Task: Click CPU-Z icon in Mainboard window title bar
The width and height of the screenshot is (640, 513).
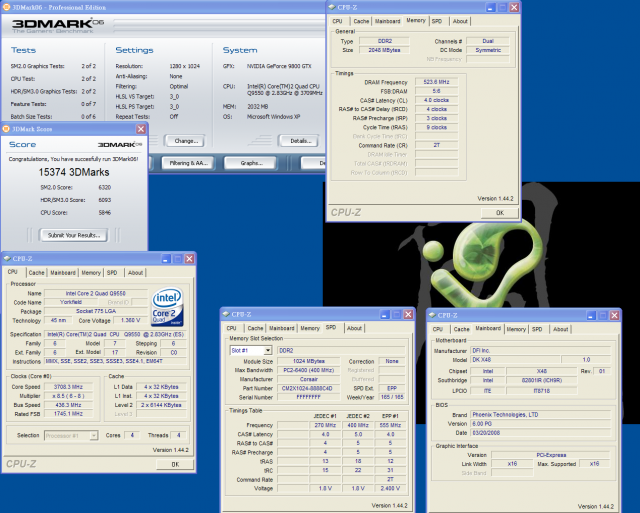Action: pos(432,315)
